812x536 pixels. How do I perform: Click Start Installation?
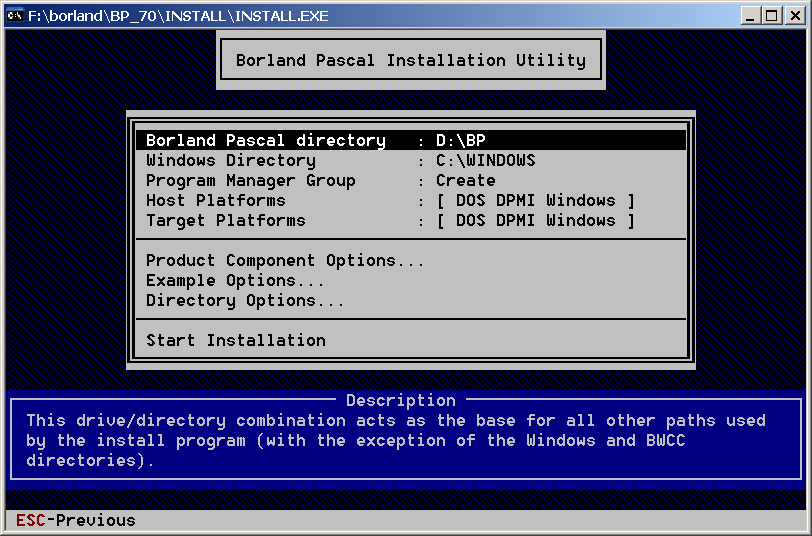pyautogui.click(x=411, y=340)
